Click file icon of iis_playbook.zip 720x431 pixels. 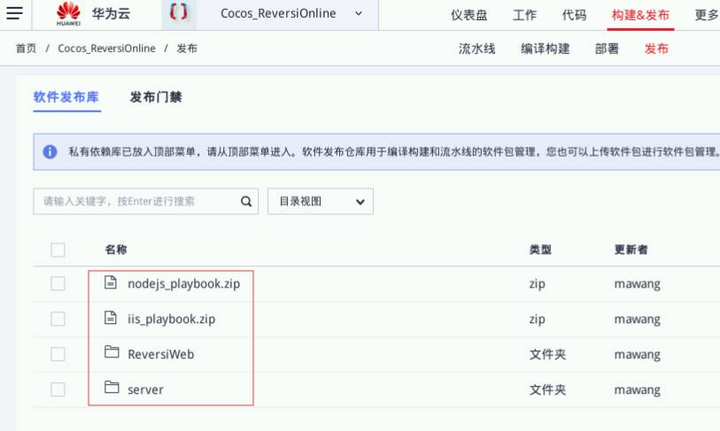(111, 318)
